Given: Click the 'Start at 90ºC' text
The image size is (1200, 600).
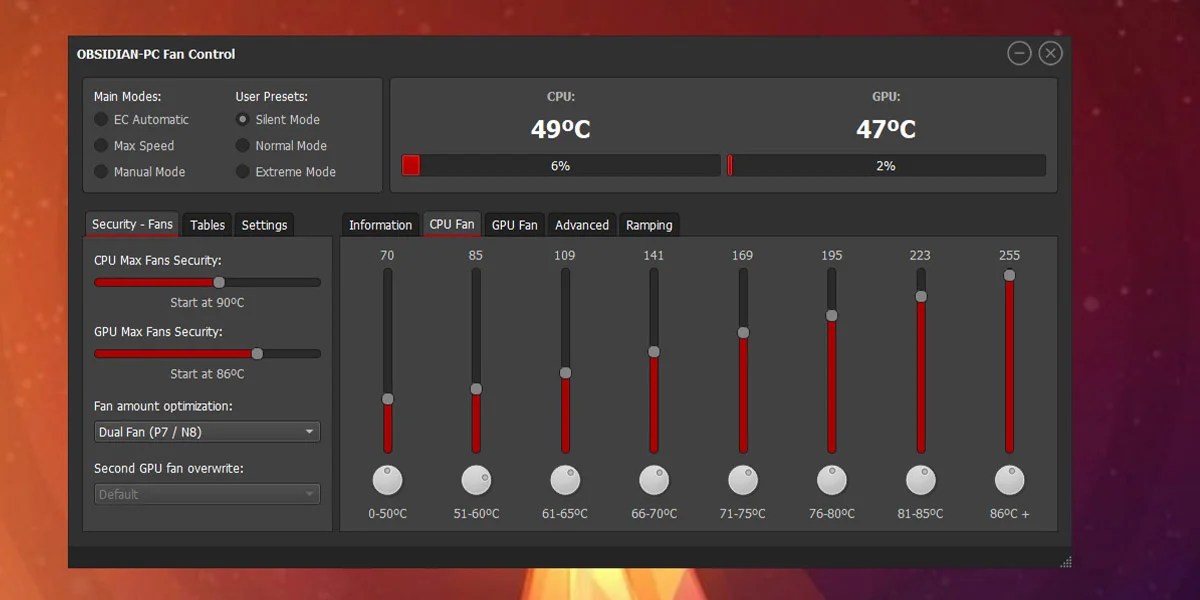Looking at the screenshot, I should [207, 303].
